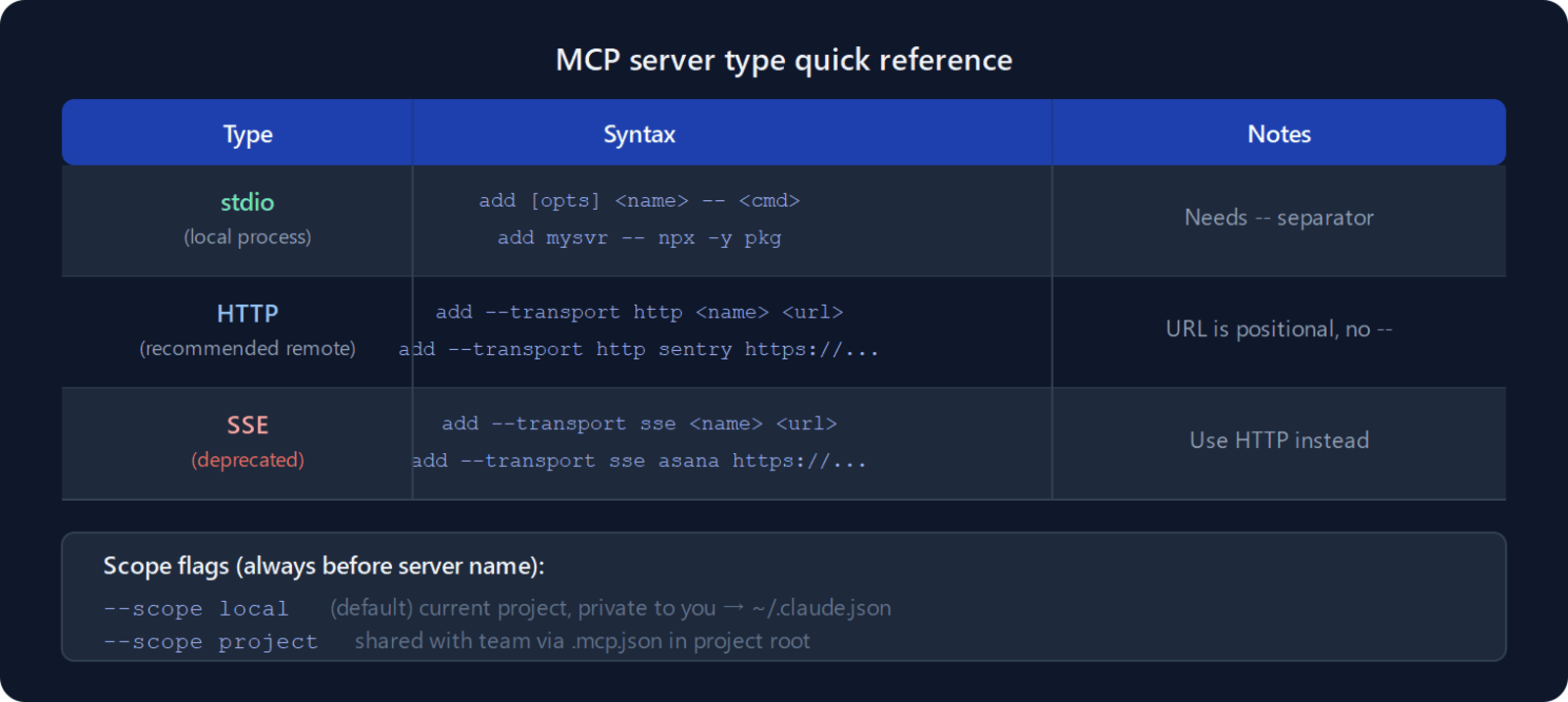Select the 'add mysvr -- npx -y pkg' example
This screenshot has height=702, width=1568.
639,237
